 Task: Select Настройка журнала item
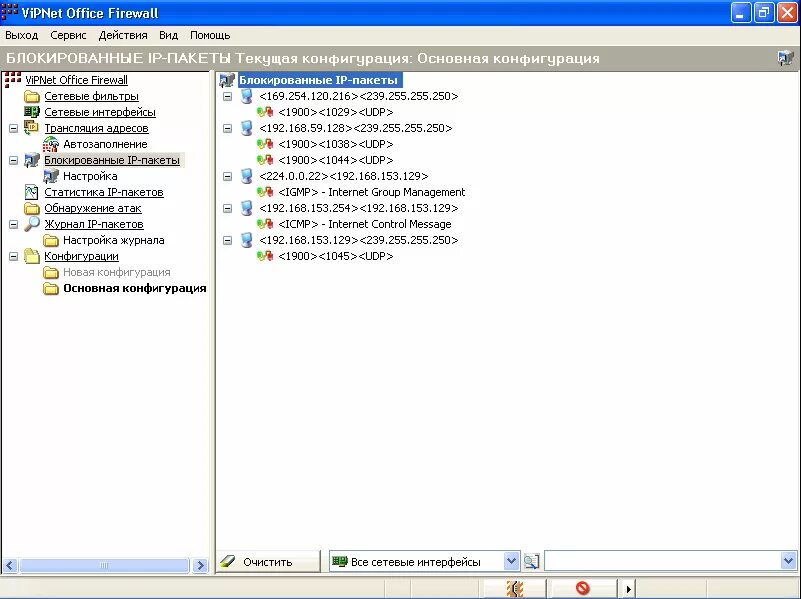tap(113, 240)
